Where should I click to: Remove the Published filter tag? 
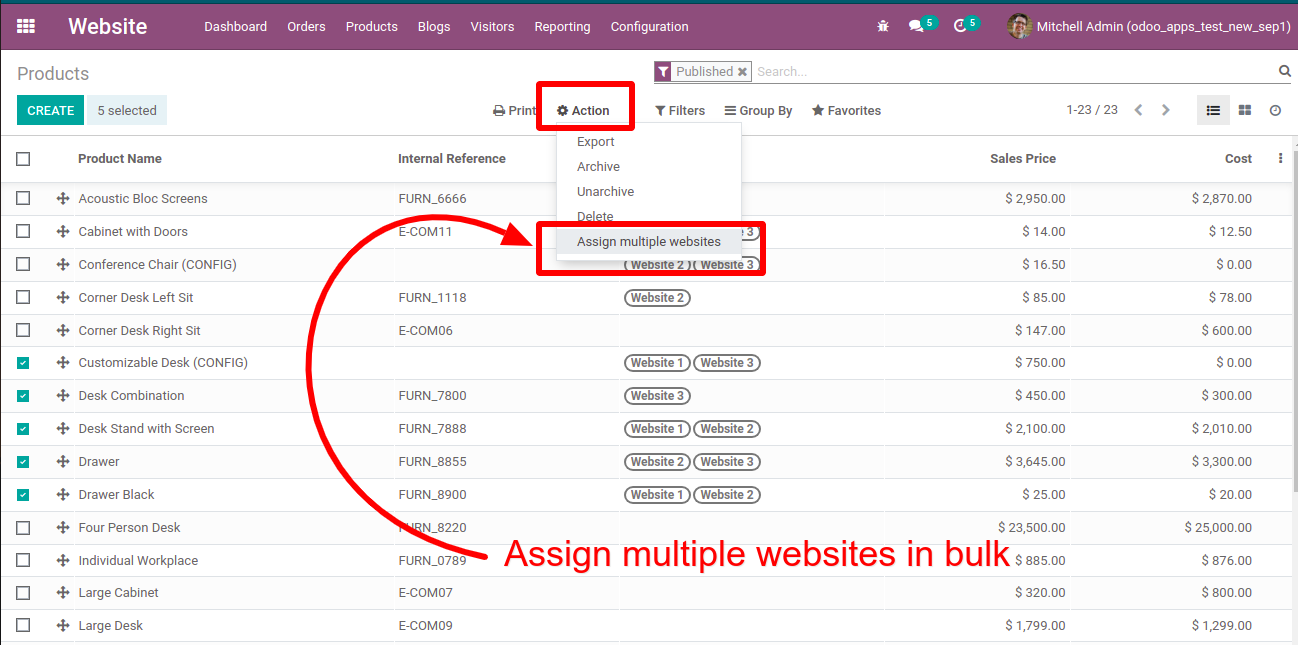pyautogui.click(x=742, y=72)
